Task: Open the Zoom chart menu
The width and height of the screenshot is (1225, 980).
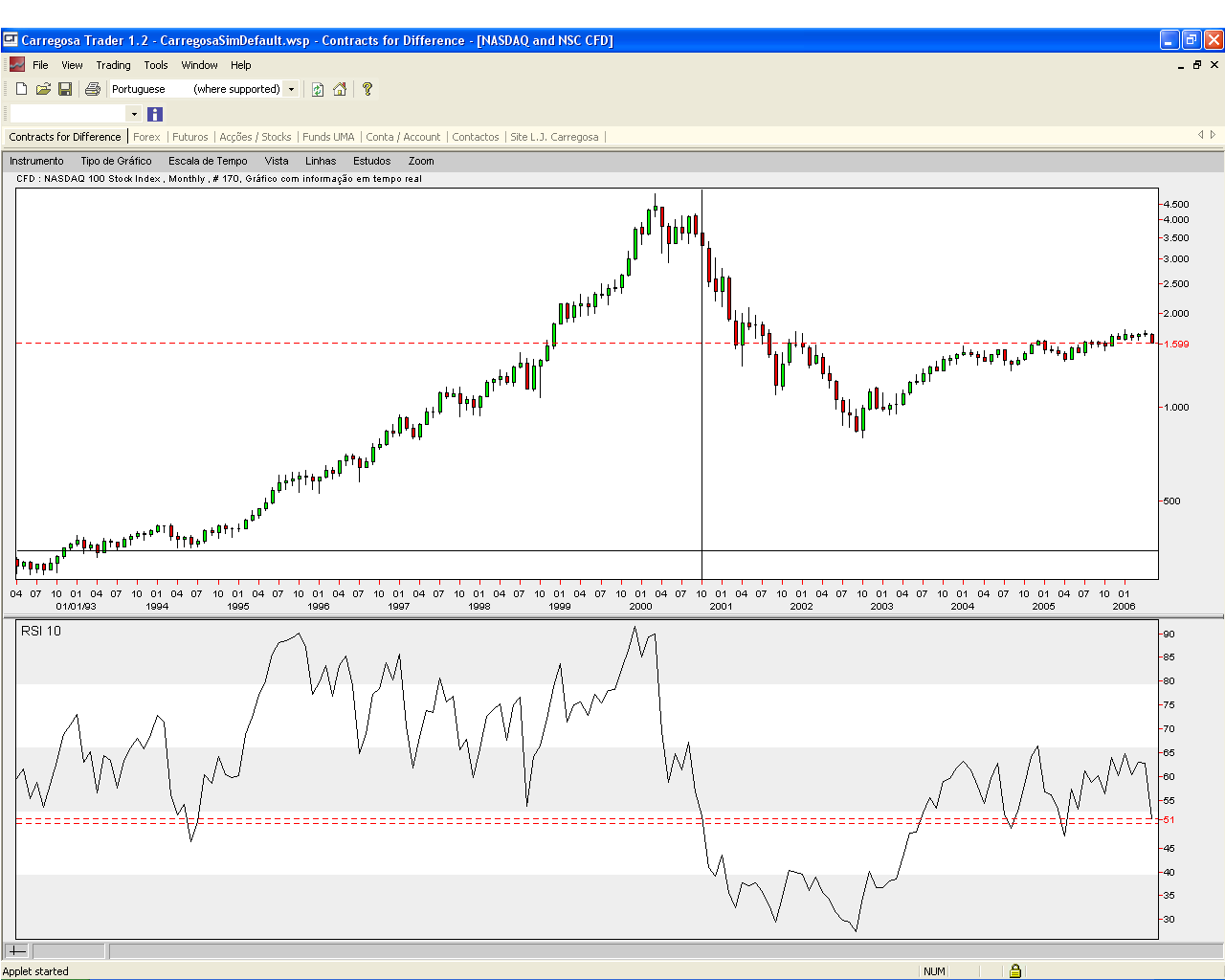Action: 421,161
